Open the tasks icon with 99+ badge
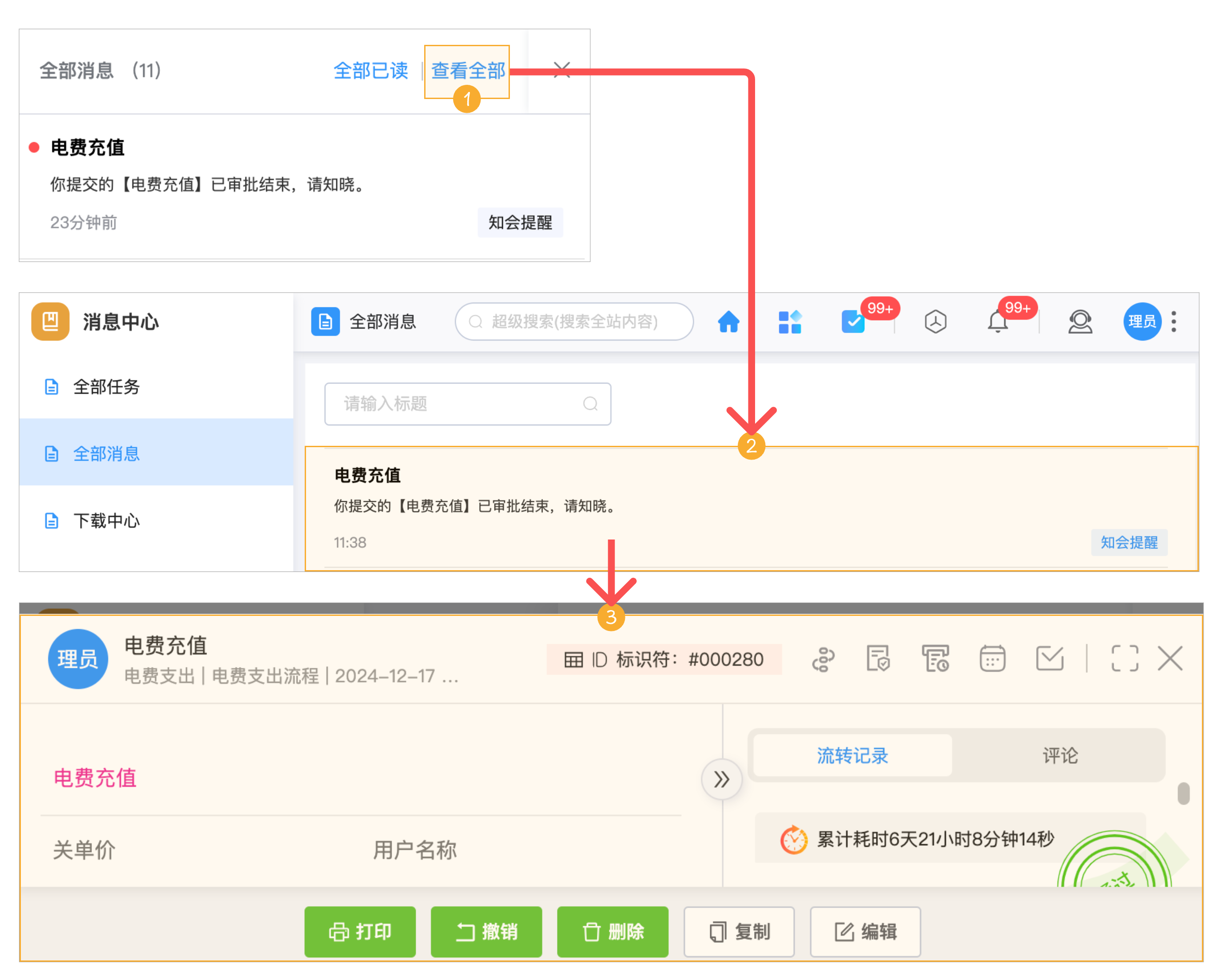 pyautogui.click(x=852, y=322)
